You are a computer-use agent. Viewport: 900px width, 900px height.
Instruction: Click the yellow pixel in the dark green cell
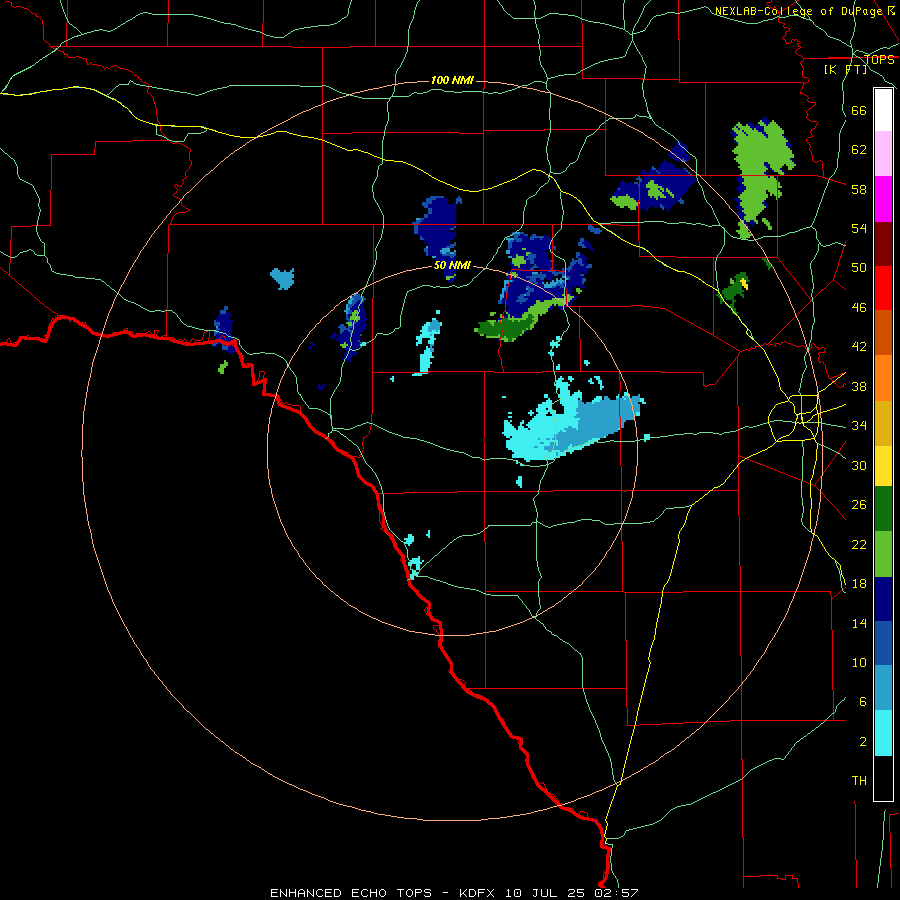[744, 282]
